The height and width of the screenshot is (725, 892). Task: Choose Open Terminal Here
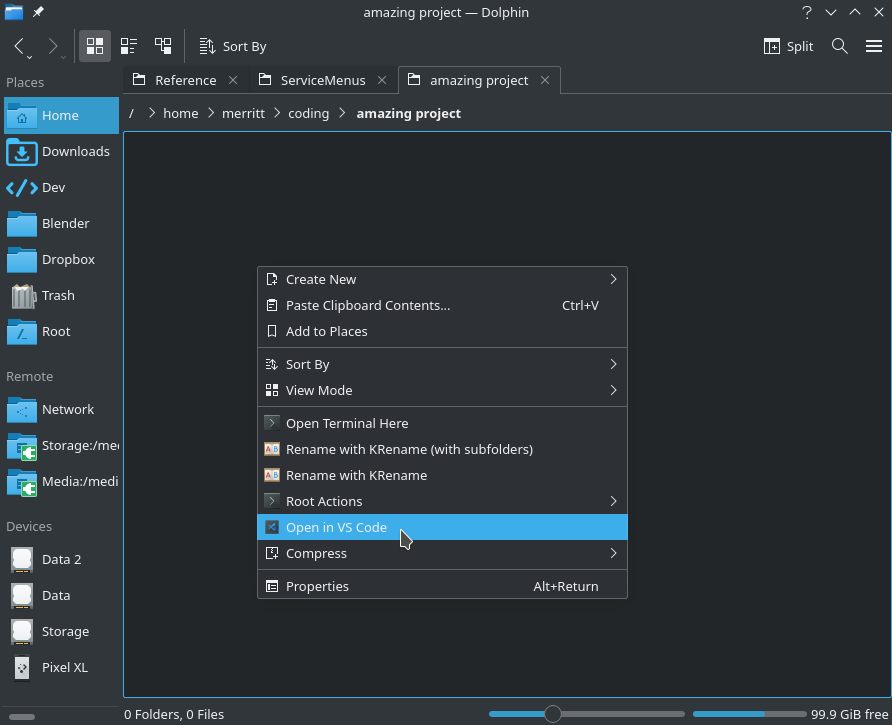tap(442, 423)
